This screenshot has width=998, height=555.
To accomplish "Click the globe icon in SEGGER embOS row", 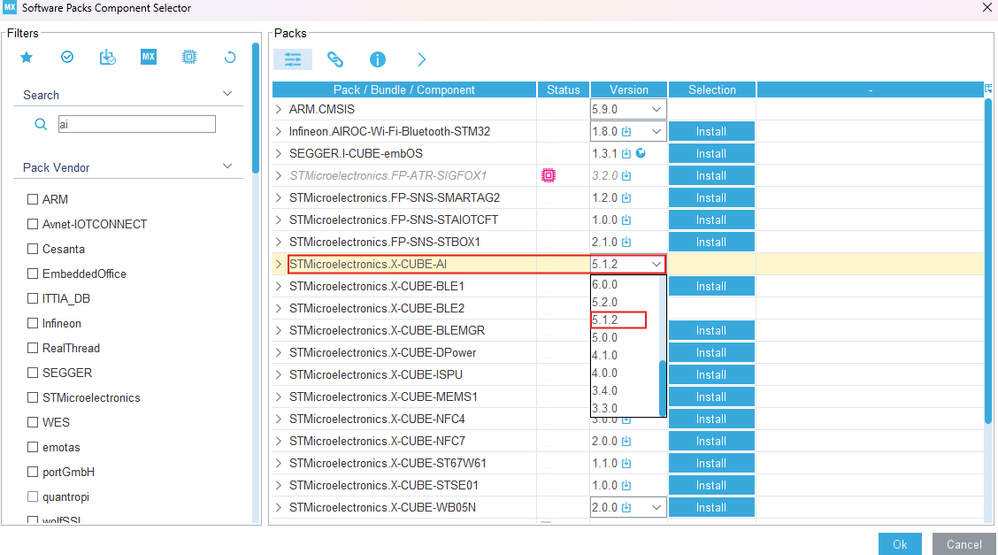I will point(641,153).
